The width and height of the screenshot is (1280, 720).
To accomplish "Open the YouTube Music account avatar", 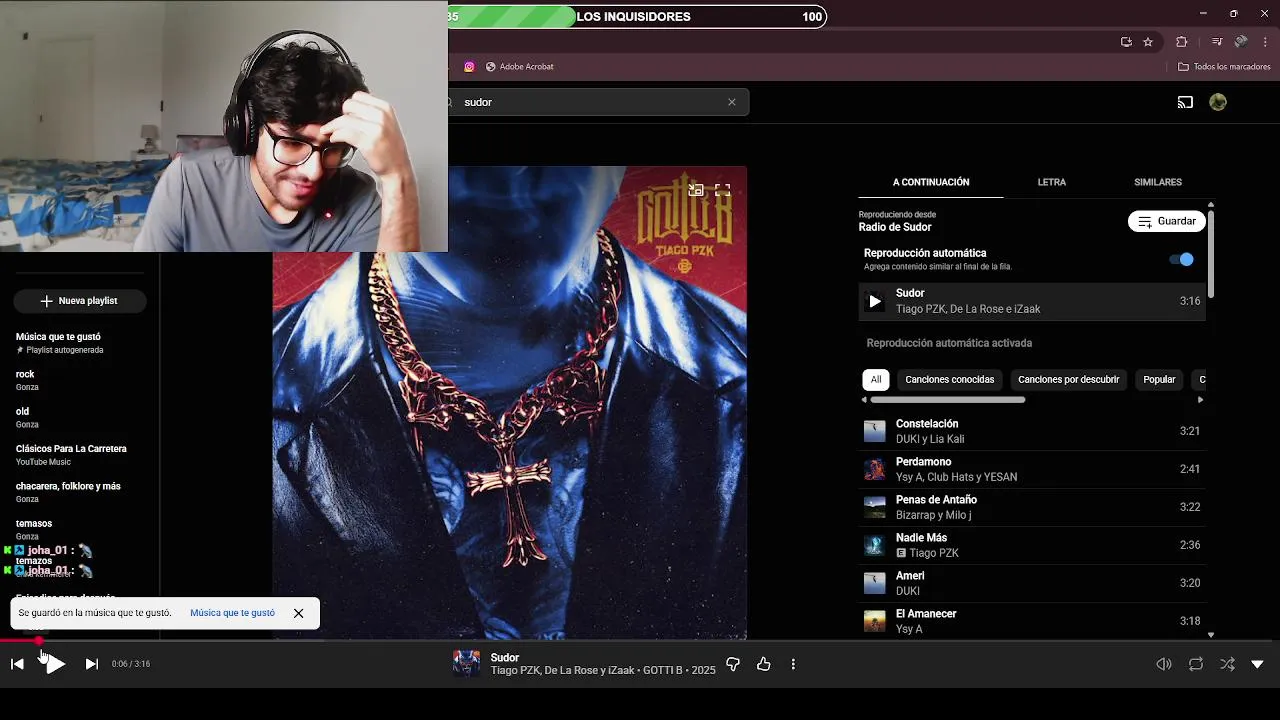I will (1218, 102).
